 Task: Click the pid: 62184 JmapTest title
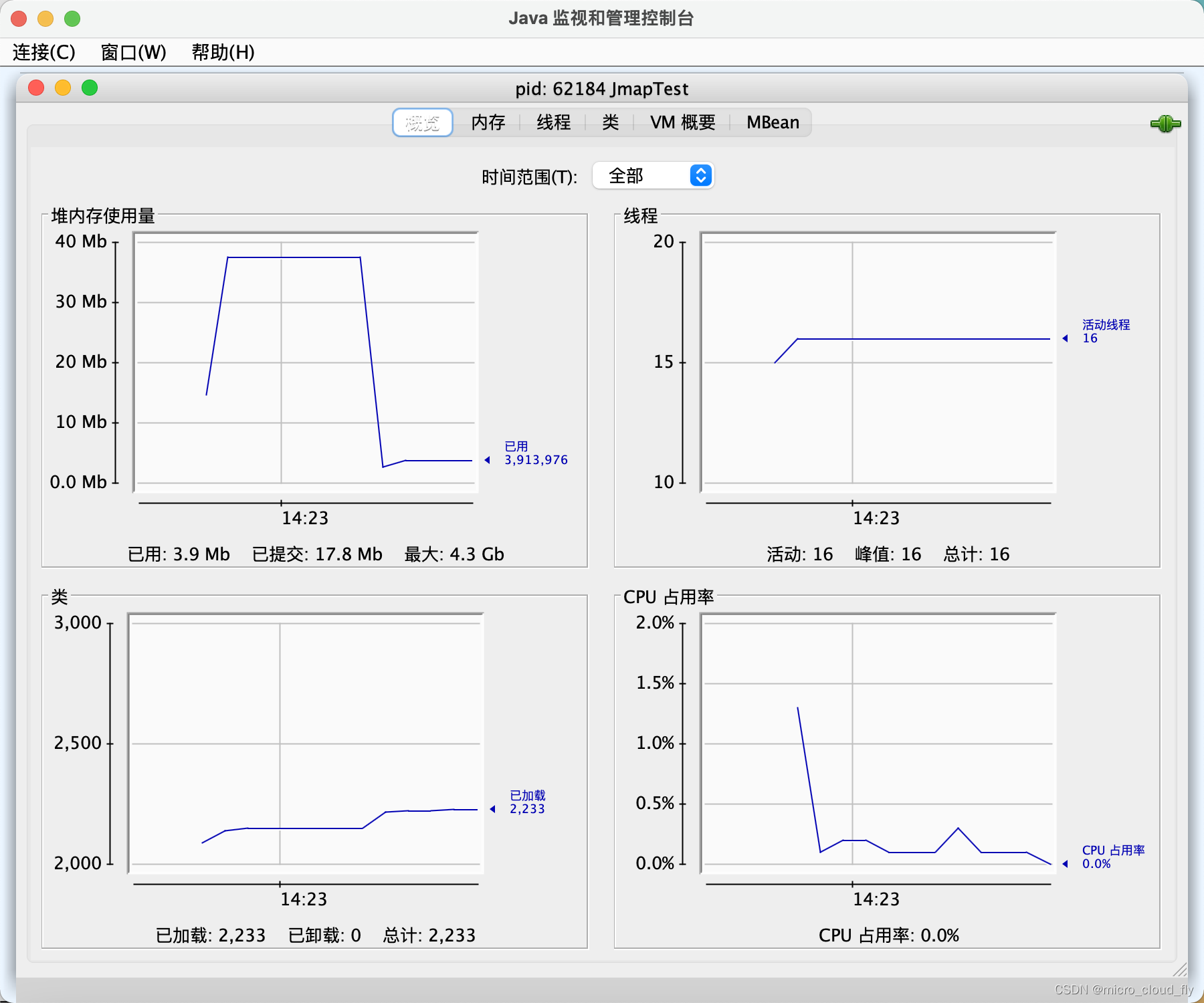tap(602, 89)
